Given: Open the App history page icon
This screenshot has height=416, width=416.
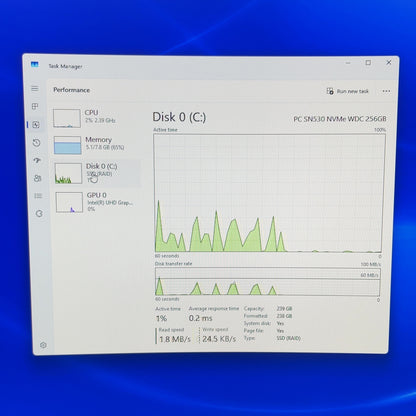Looking at the screenshot, I should (x=36, y=143).
